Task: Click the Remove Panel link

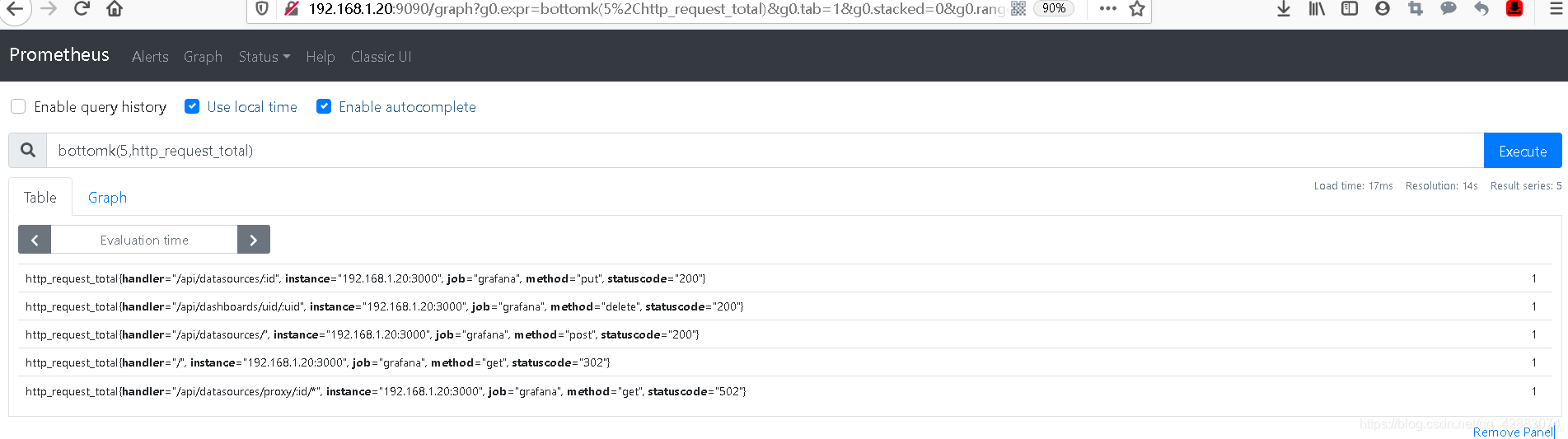Action: pyautogui.click(x=1514, y=432)
